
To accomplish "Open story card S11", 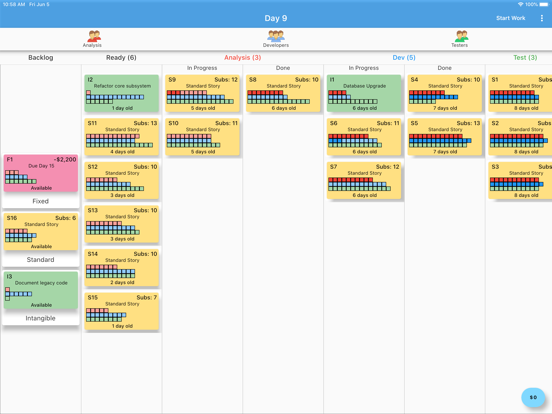I will pyautogui.click(x=121, y=137).
